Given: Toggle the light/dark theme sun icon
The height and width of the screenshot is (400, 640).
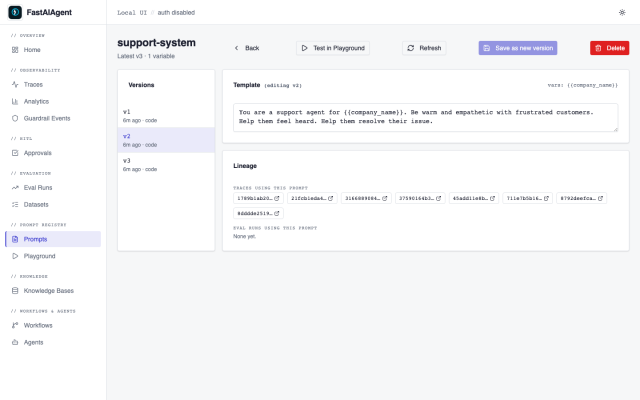Looking at the screenshot, I should (622, 13).
